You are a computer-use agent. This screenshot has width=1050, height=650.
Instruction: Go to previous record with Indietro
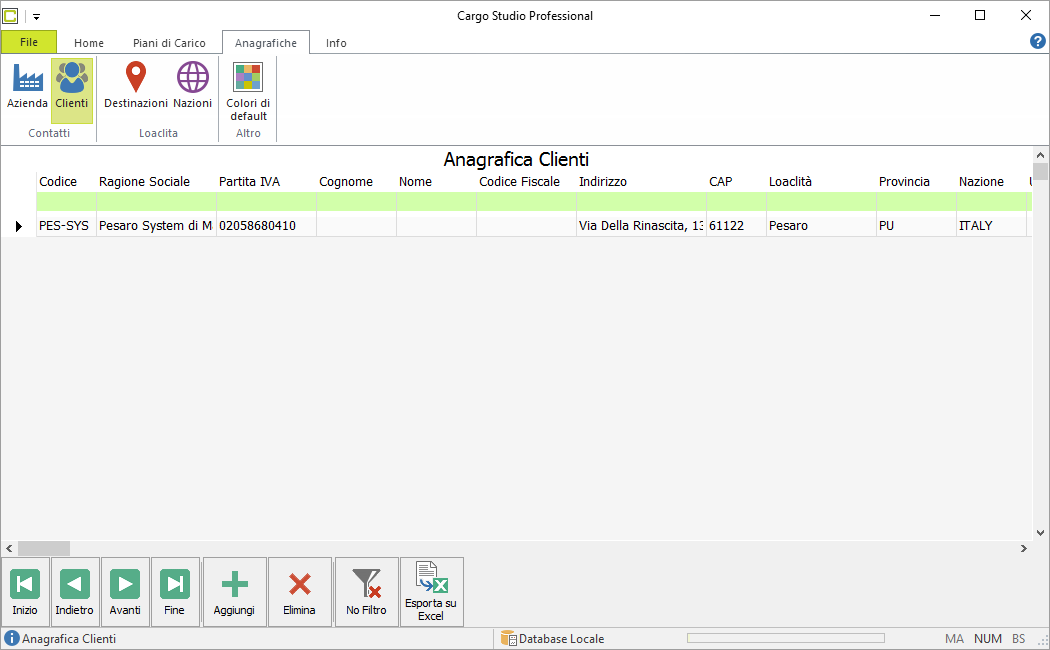click(74, 592)
